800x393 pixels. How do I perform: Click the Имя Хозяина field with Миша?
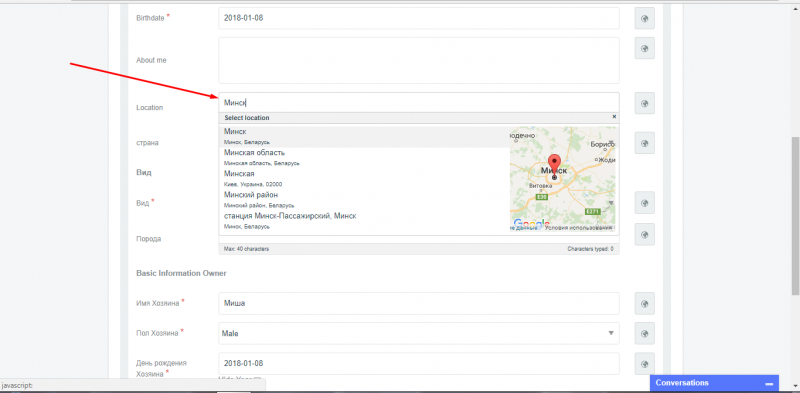point(419,304)
